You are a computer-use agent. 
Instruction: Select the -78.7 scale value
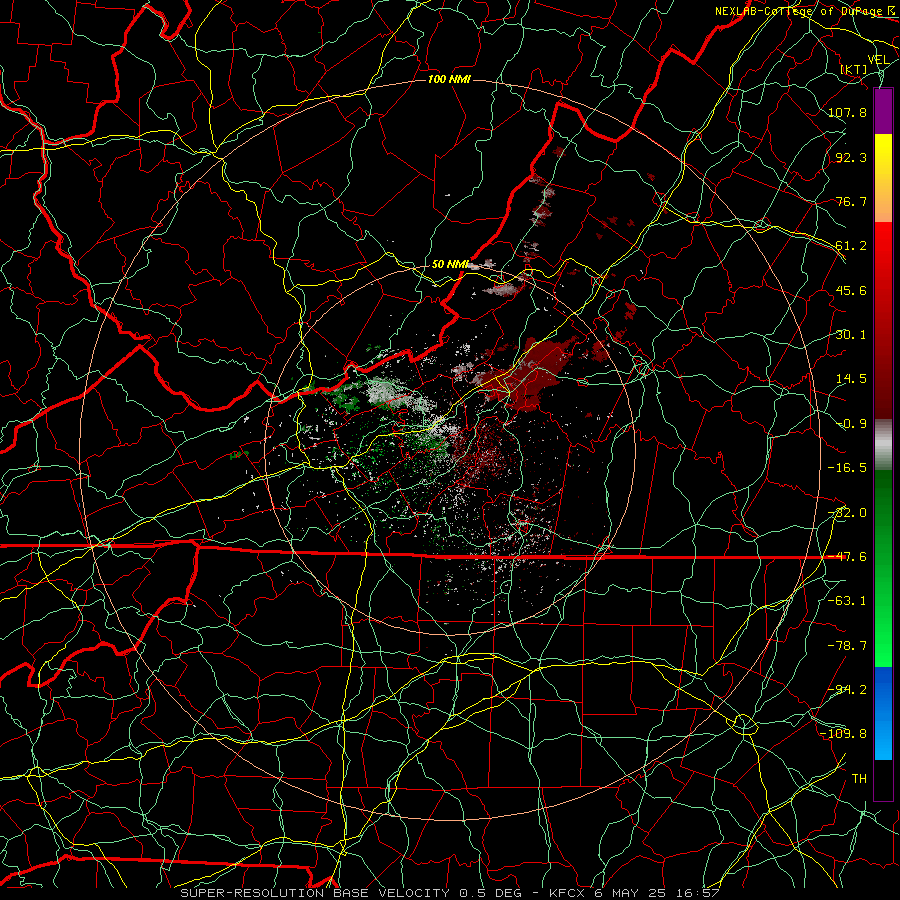tap(847, 646)
